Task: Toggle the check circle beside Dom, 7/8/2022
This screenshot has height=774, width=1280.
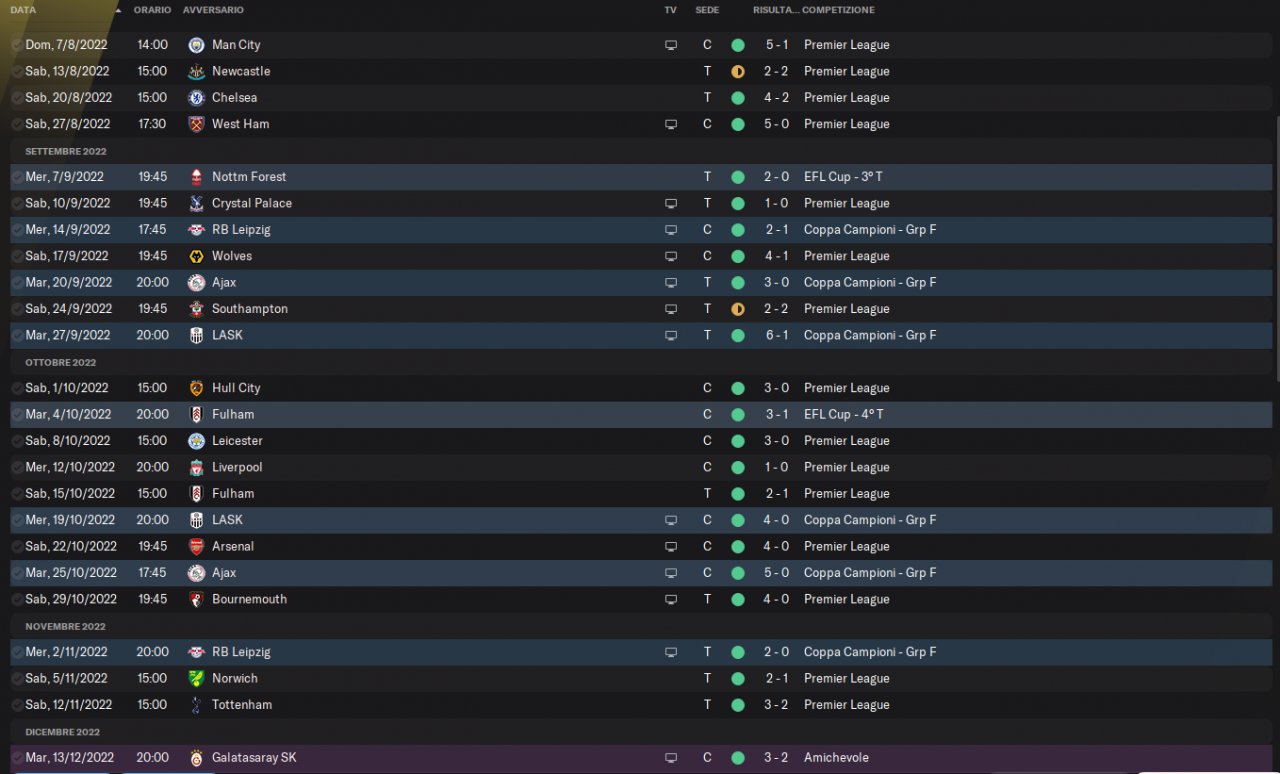Action: point(17,45)
